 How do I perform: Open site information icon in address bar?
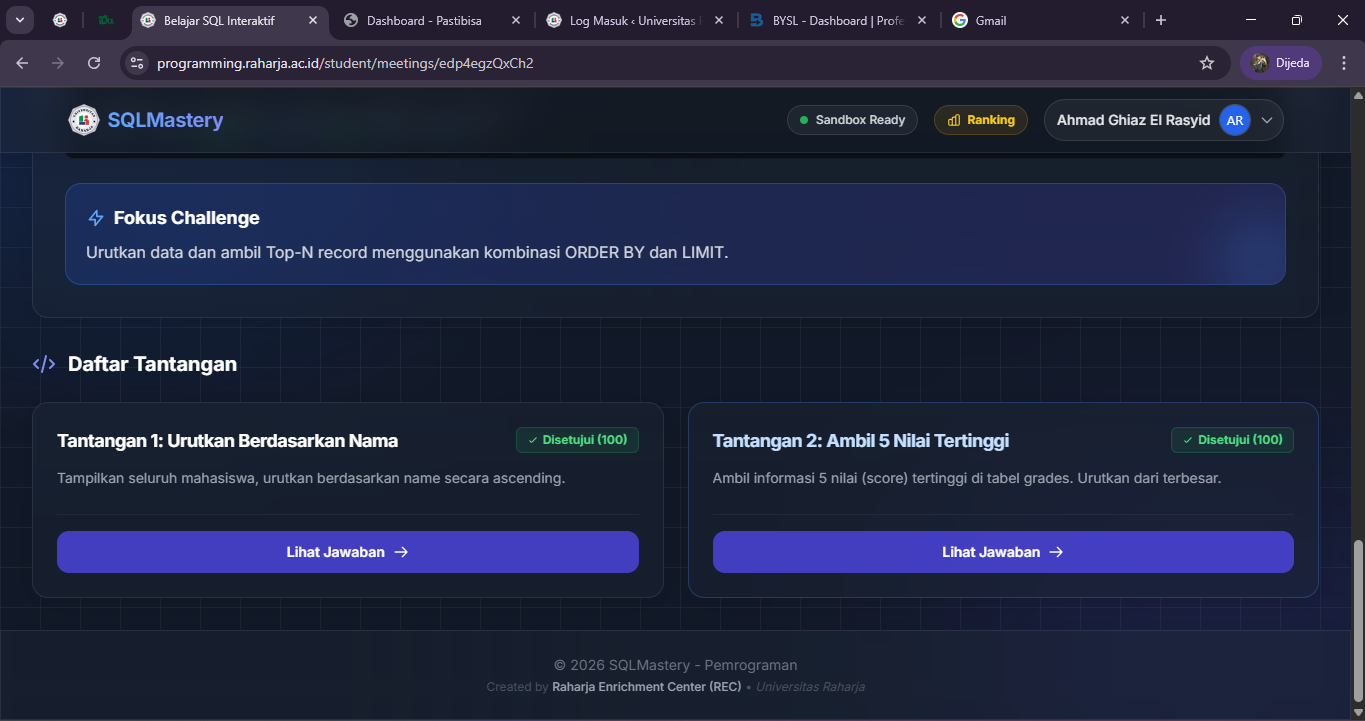click(x=138, y=63)
